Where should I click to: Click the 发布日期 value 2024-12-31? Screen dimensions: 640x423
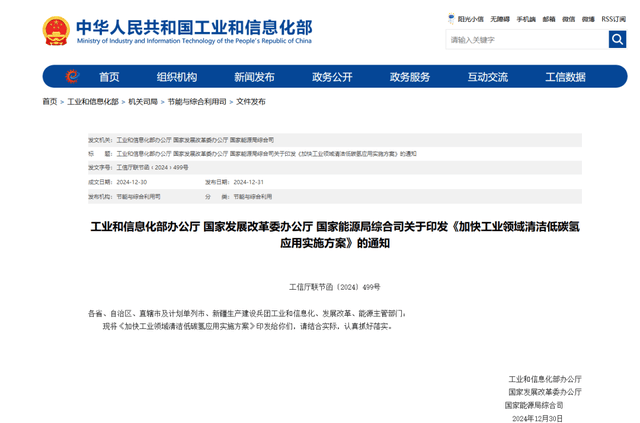(x=249, y=182)
